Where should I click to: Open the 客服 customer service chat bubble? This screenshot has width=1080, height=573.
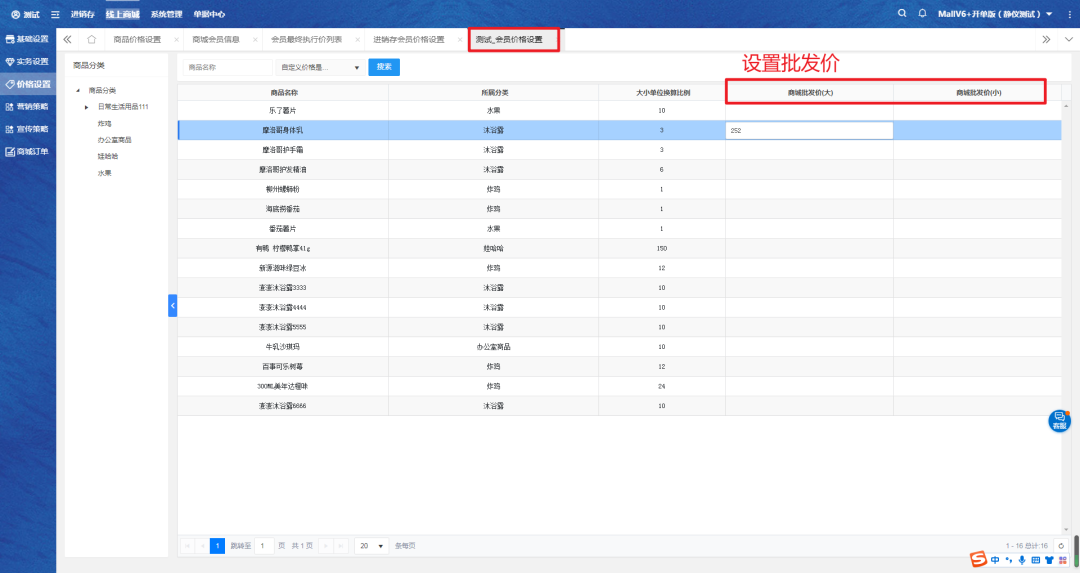click(x=1059, y=421)
